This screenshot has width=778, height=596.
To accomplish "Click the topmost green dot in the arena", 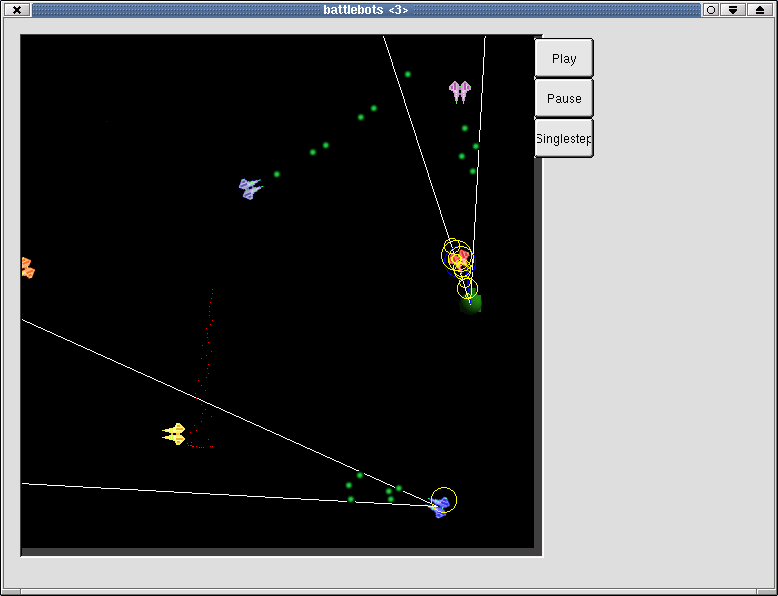I will pos(407,74).
